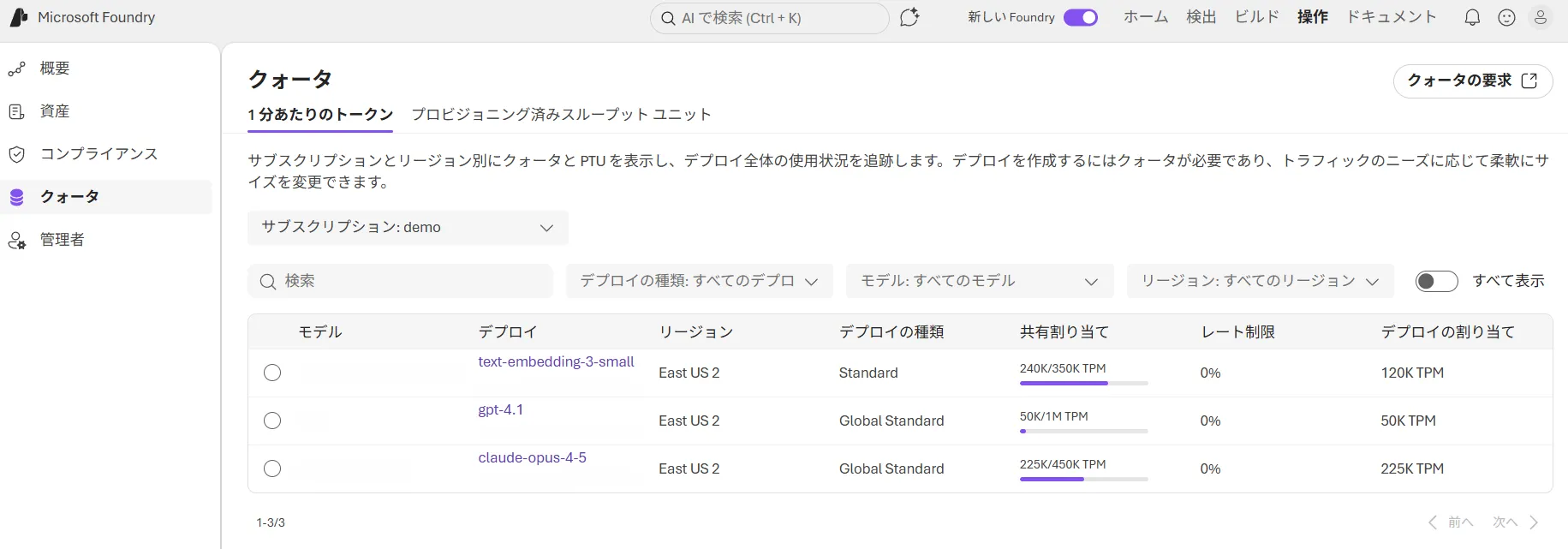1568x549 pixels.
Task: Click the 1-3/3 pagination count
Action: [x=271, y=522]
